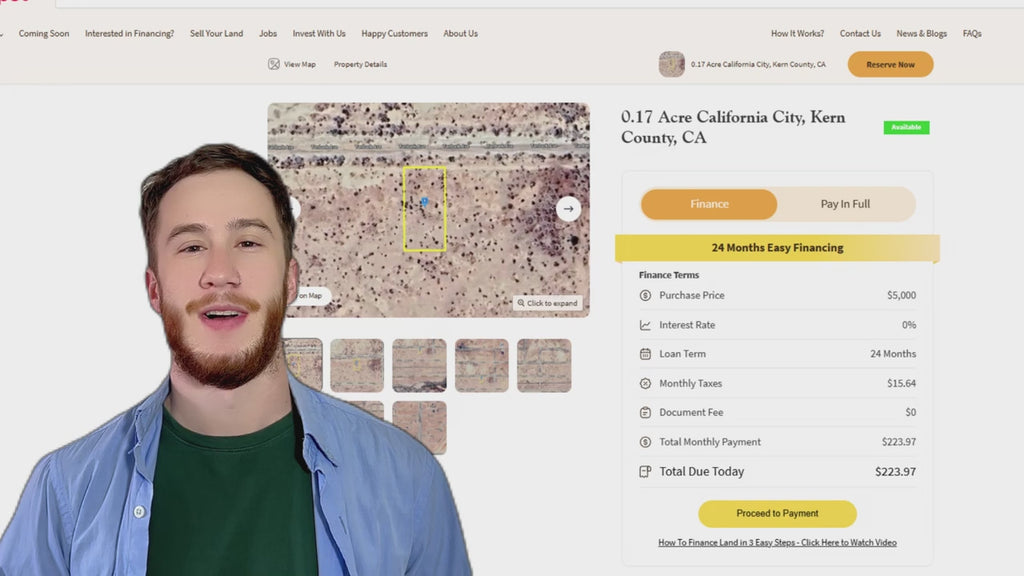1024x576 pixels.
Task: Open How To Finance Land video link
Action: click(x=777, y=543)
